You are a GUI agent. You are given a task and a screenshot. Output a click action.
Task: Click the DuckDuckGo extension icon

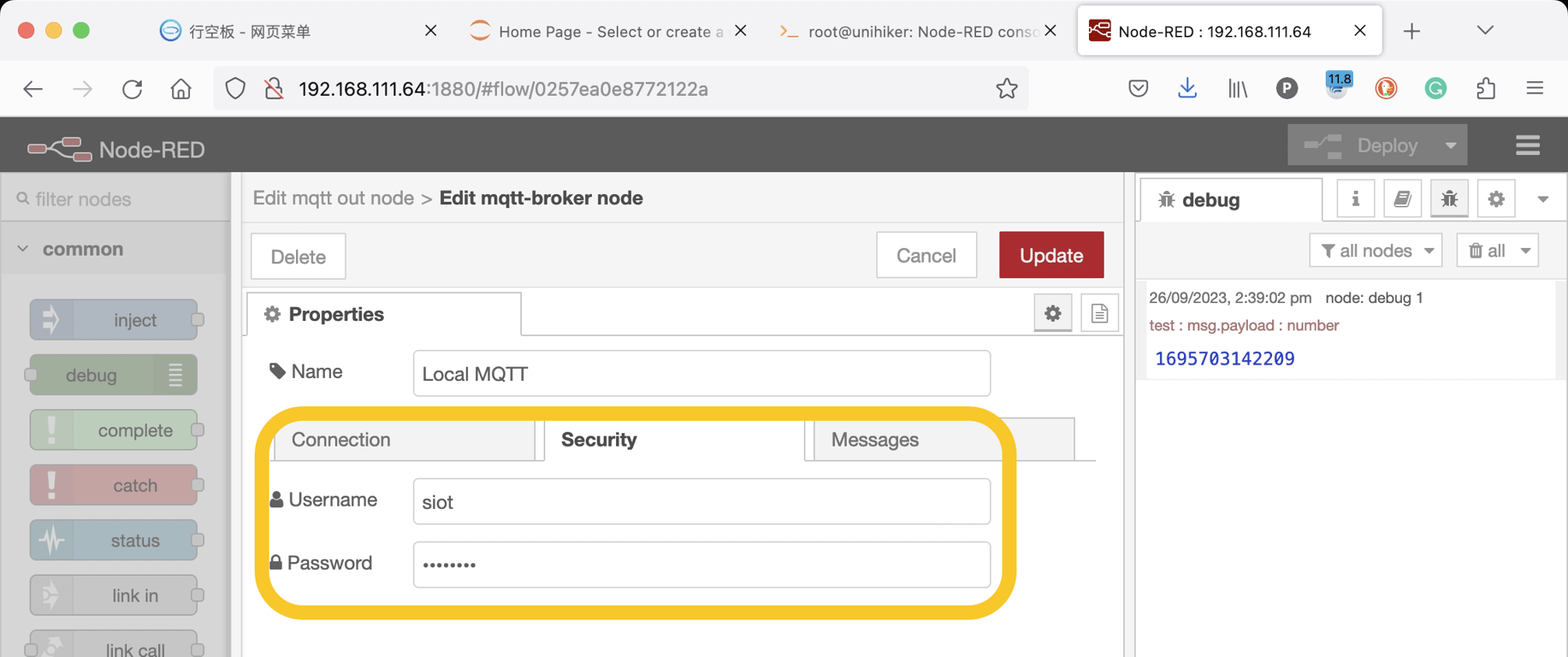coord(1386,88)
